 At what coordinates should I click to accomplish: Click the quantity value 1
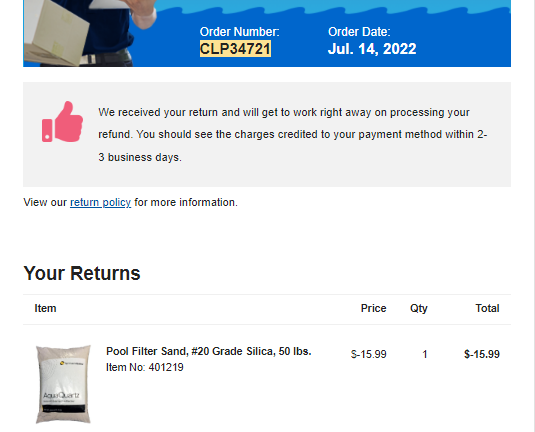[x=425, y=354]
